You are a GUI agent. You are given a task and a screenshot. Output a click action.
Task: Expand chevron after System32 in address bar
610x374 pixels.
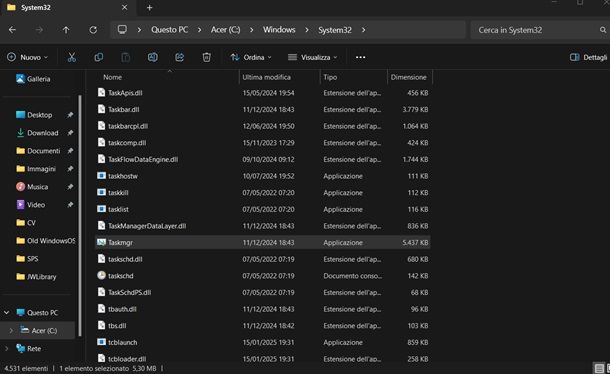[363, 30]
